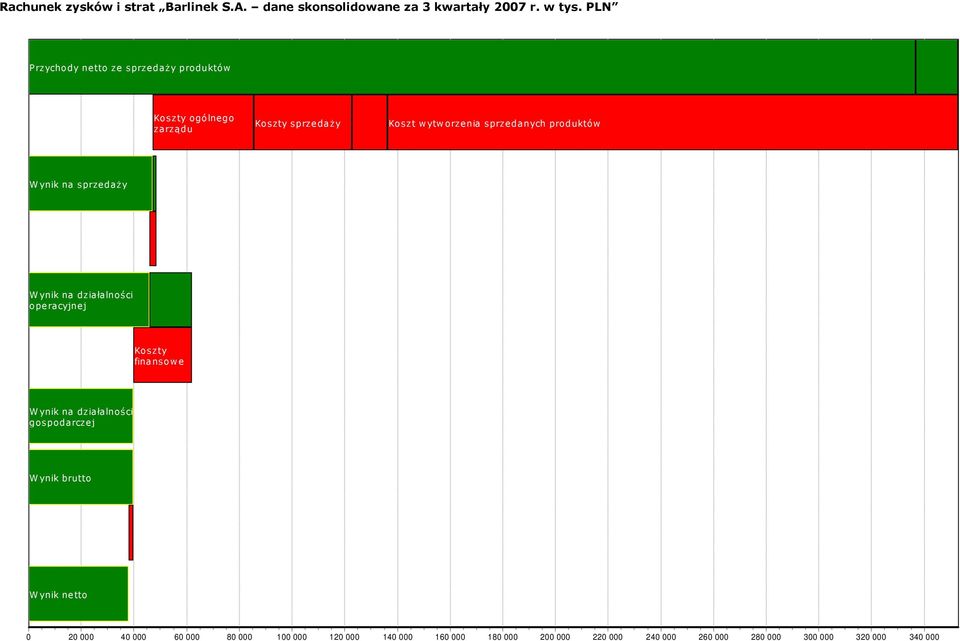Click the axis label 280 000
960x641 pixels.
point(766,637)
